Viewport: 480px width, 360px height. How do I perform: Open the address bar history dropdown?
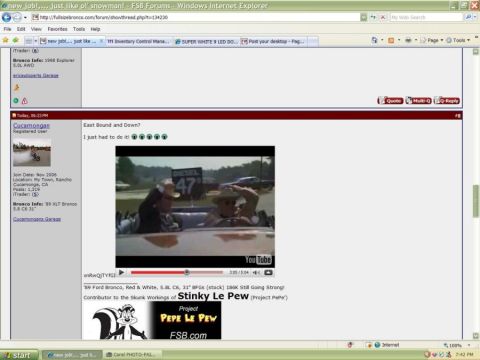364,17
